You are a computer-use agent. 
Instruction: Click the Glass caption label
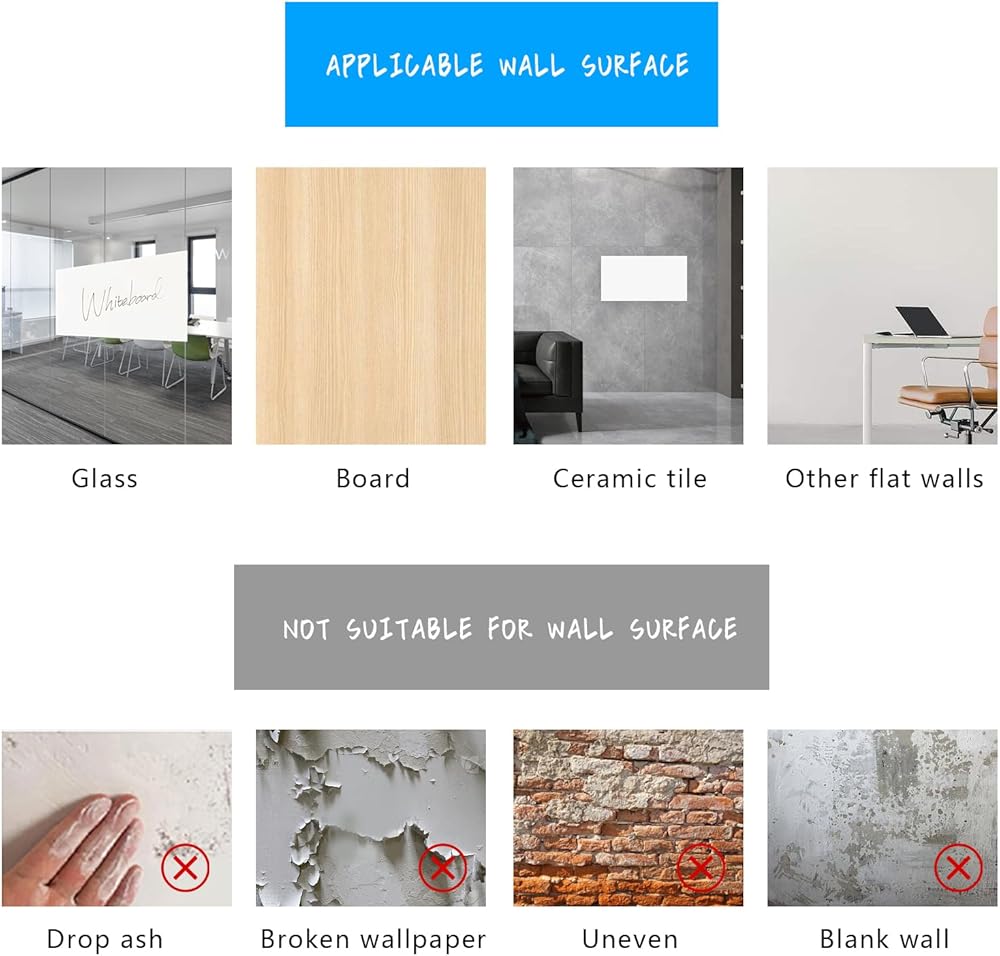click(105, 478)
